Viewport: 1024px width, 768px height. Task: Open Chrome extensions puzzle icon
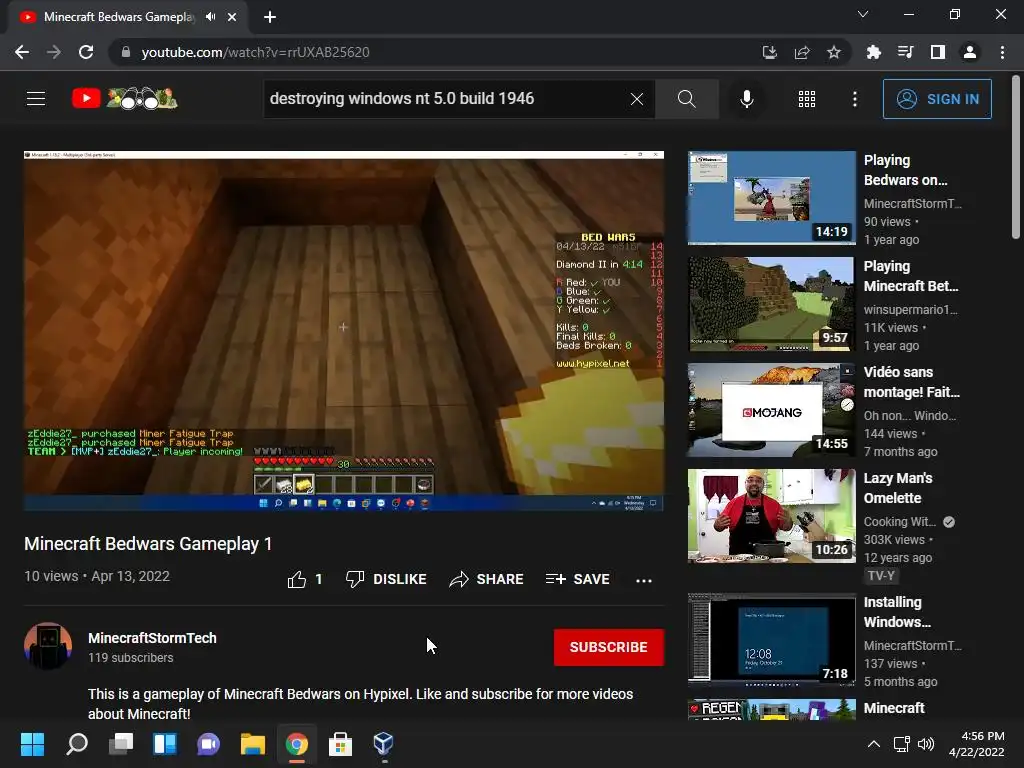tap(874, 52)
